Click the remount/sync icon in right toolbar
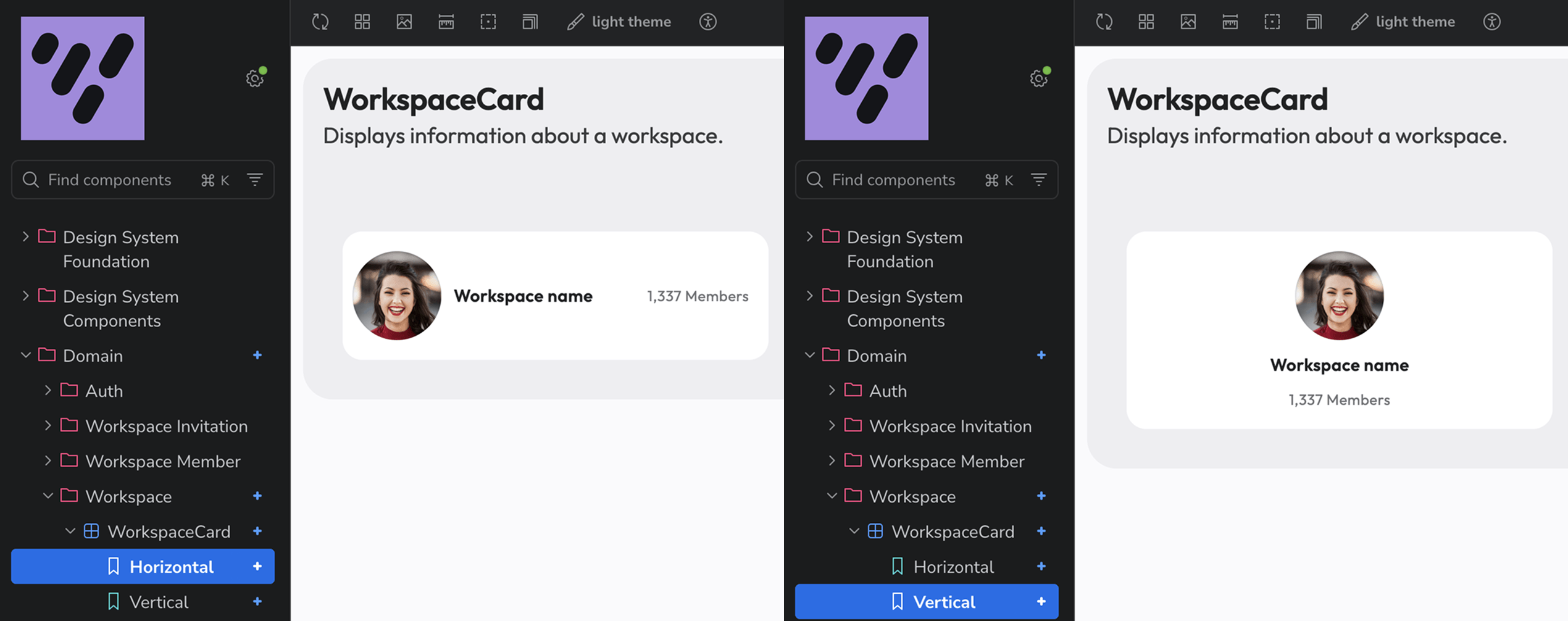1568x621 pixels. [1104, 22]
